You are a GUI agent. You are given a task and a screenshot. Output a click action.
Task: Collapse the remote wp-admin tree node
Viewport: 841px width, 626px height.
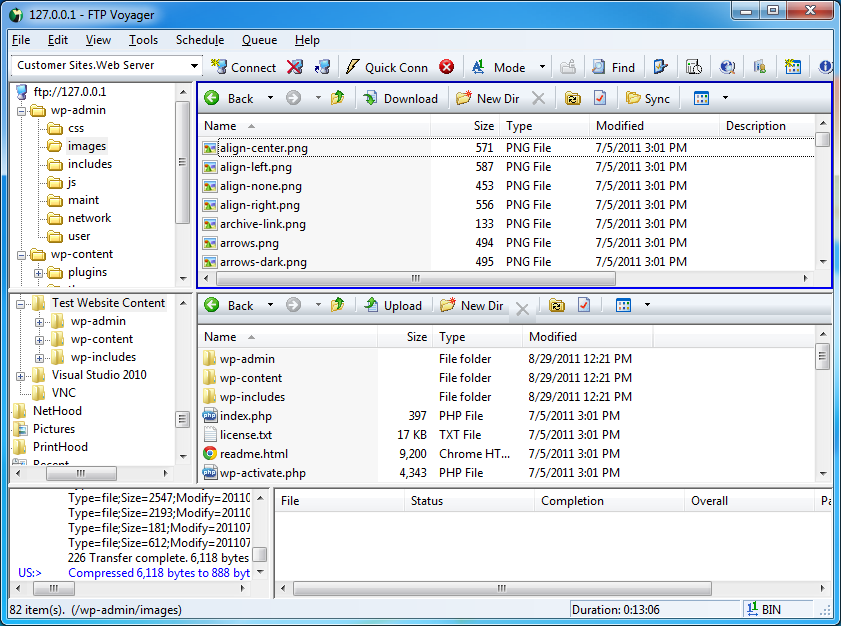tap(21, 112)
